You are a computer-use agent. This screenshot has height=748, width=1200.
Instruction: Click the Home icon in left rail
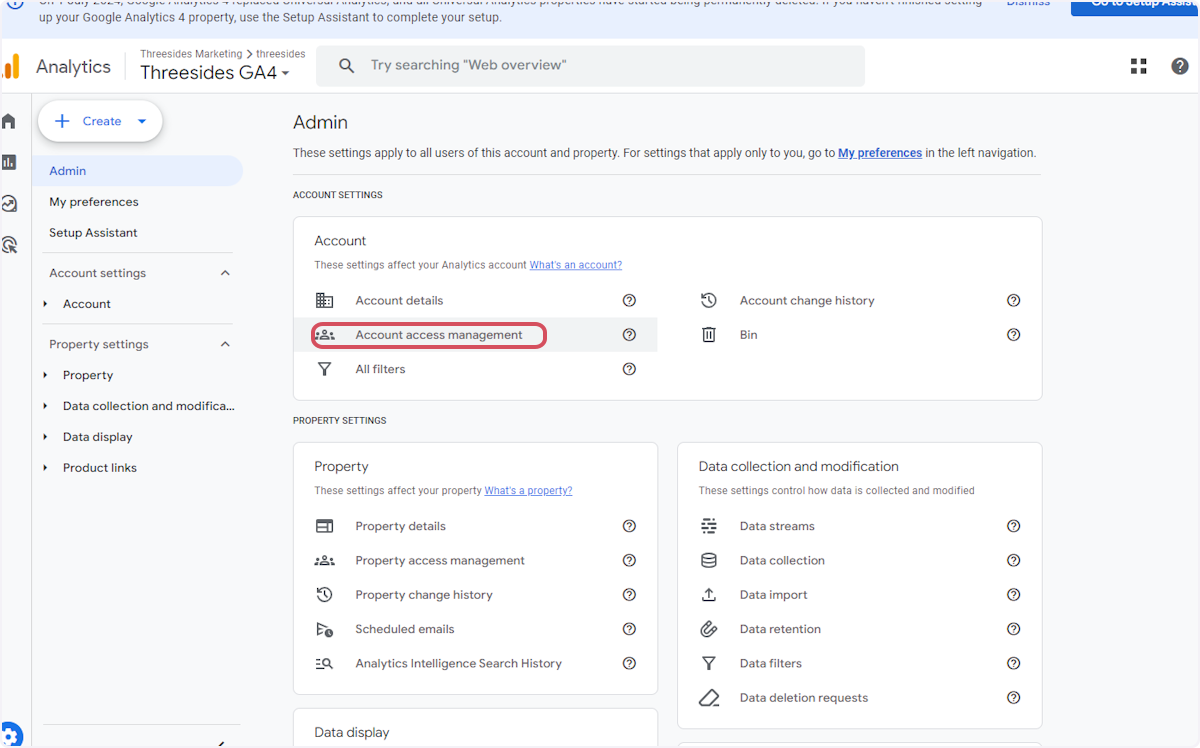point(9,121)
